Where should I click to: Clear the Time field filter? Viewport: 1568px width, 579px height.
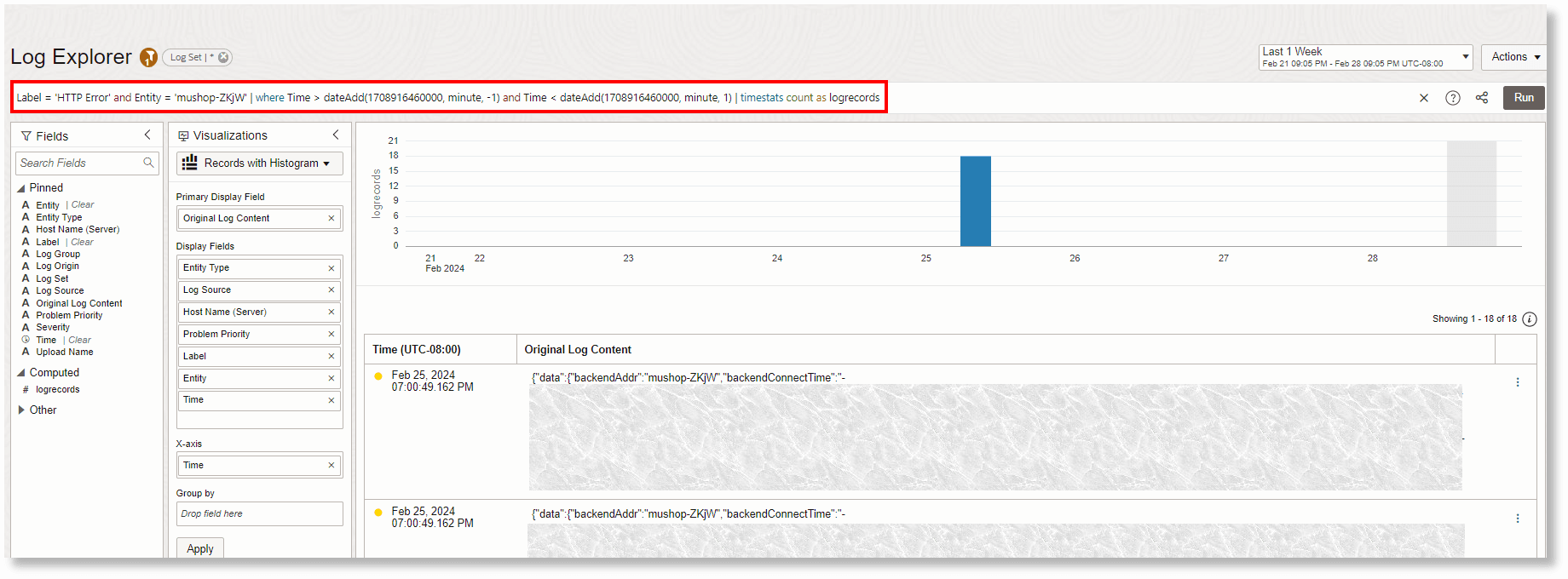[x=80, y=340]
